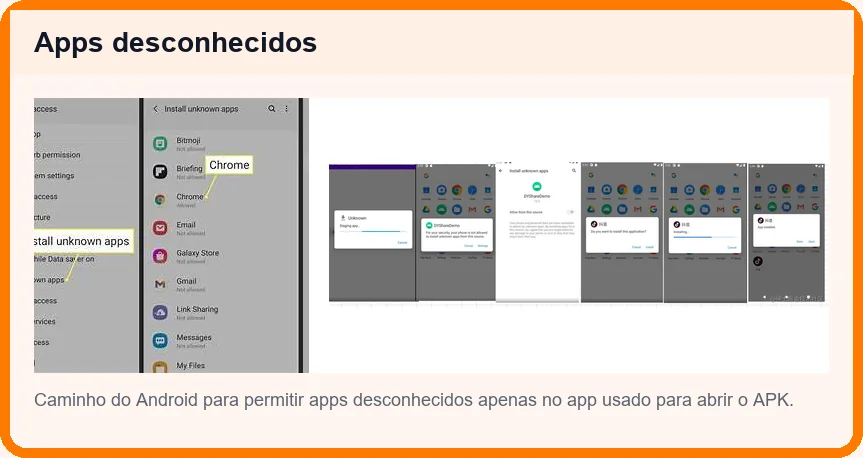
Task: Tap search icon in the small white Install unknown apps screen
Action: click(574, 171)
